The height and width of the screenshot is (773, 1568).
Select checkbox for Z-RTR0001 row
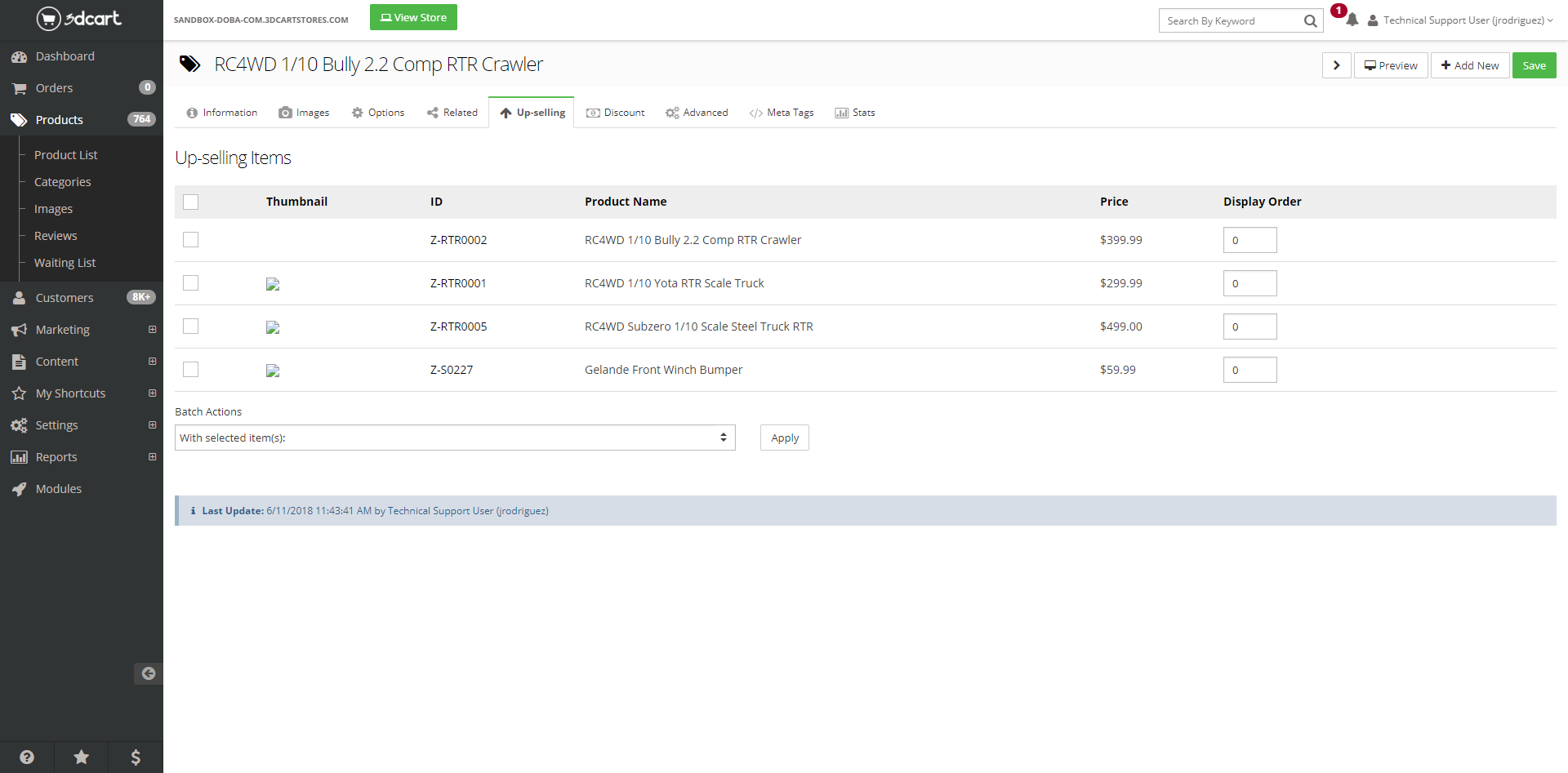(191, 283)
